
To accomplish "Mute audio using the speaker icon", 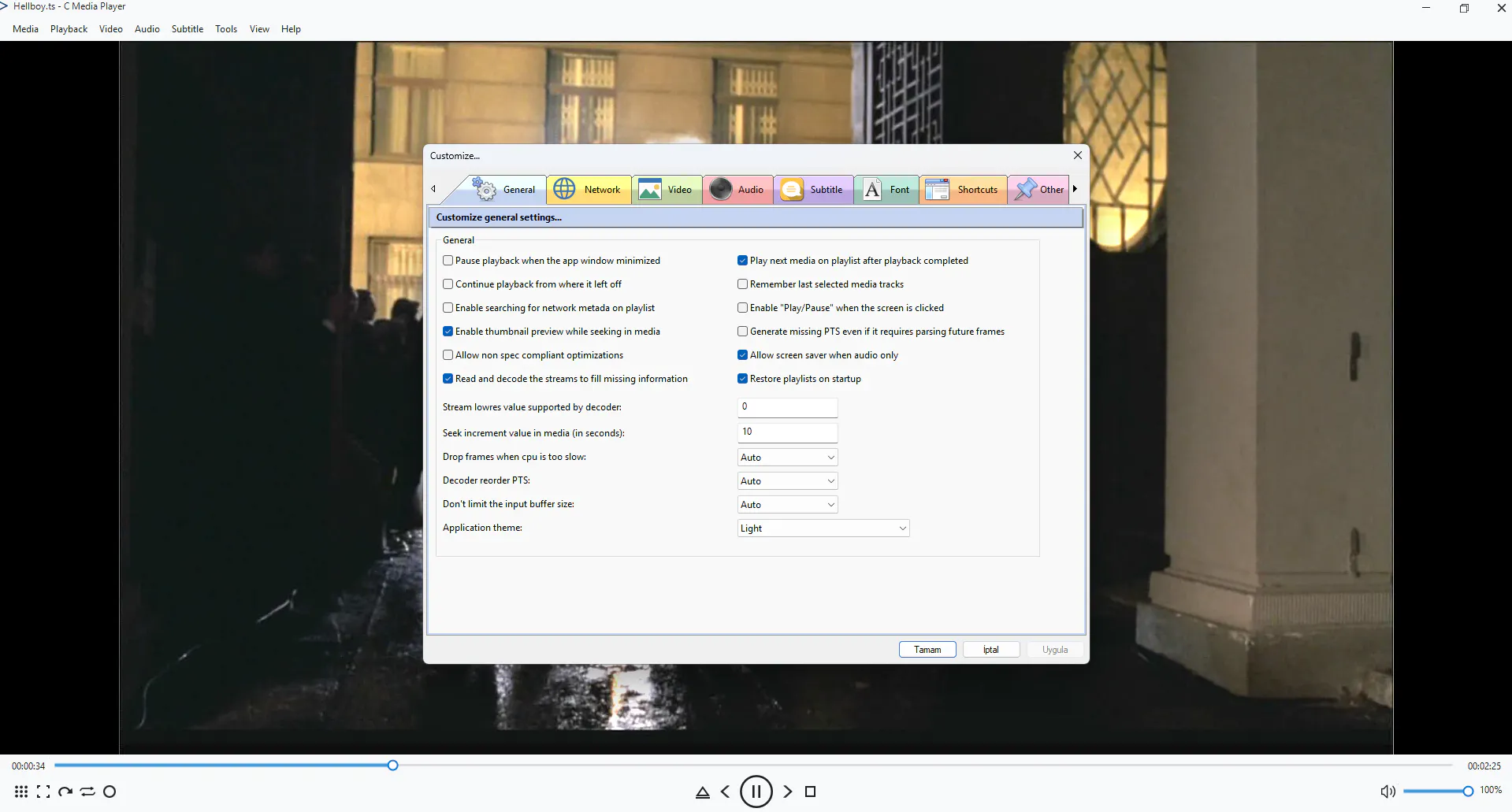I will [1388, 792].
